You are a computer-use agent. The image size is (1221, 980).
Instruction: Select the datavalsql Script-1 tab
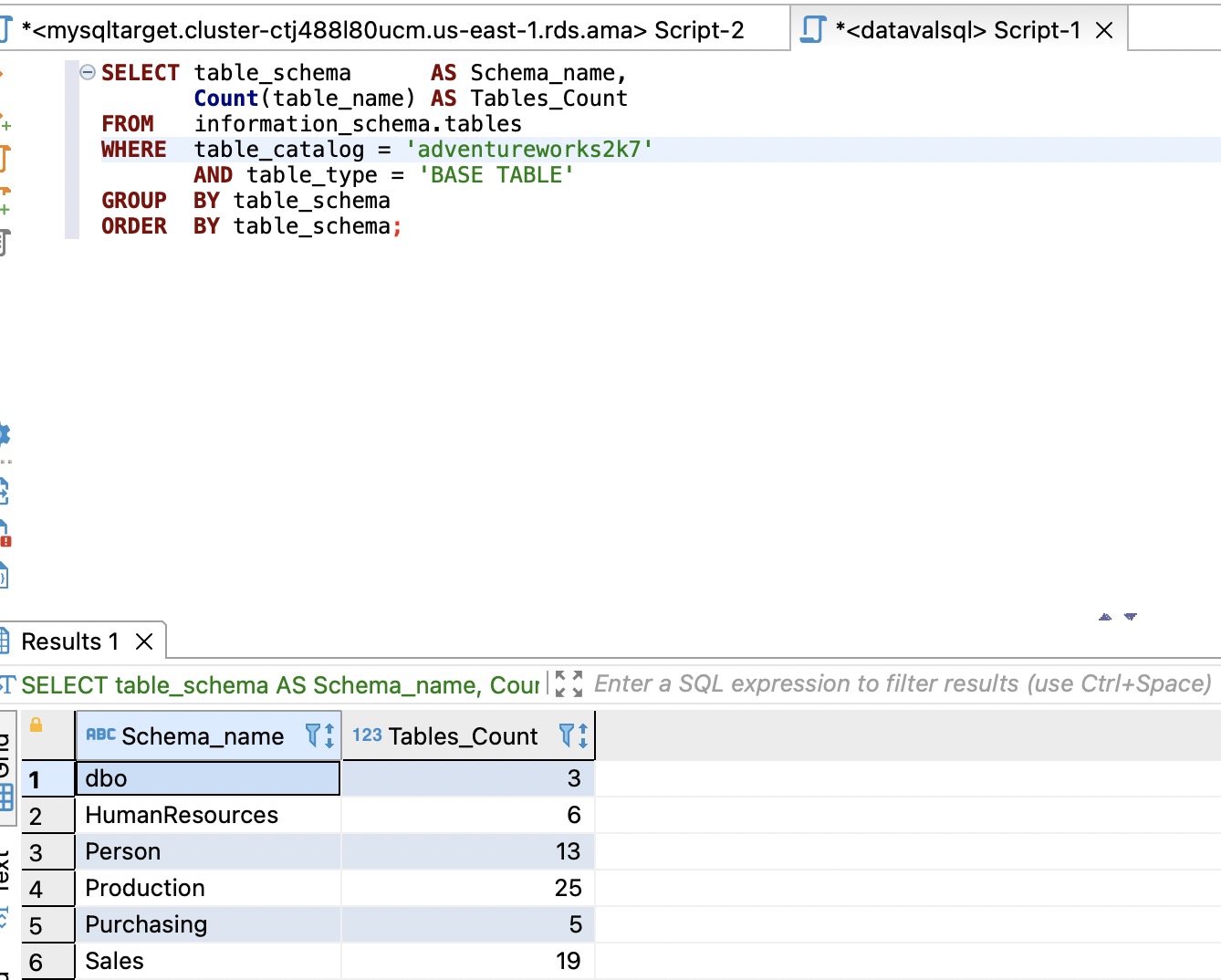click(x=956, y=30)
